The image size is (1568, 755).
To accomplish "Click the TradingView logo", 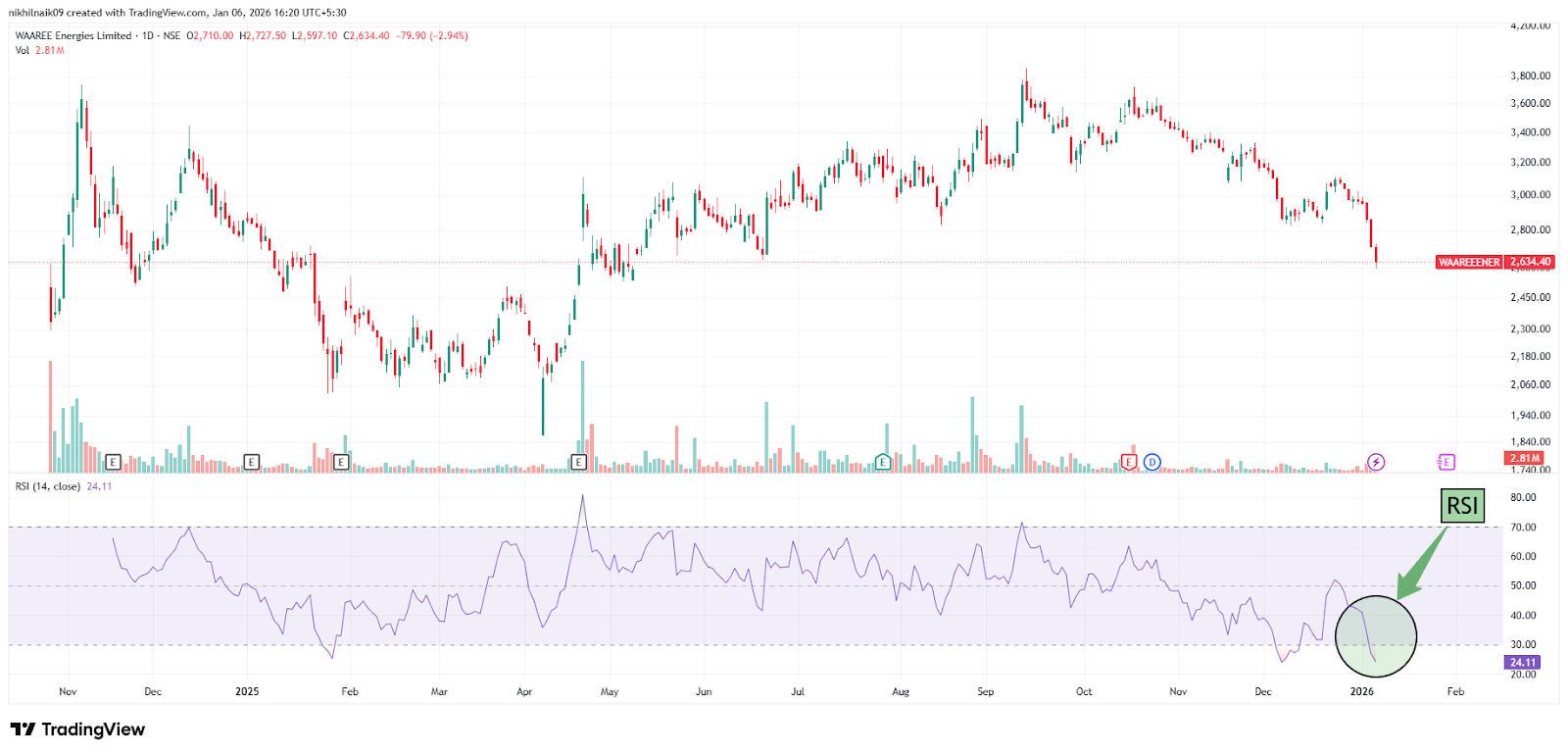I will point(77,730).
